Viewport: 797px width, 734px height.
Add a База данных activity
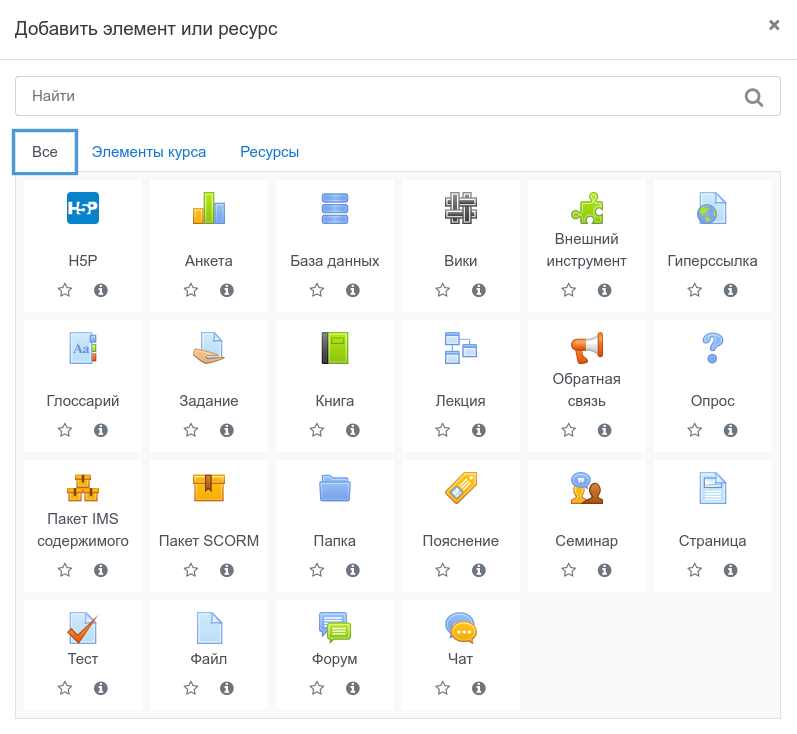click(335, 208)
